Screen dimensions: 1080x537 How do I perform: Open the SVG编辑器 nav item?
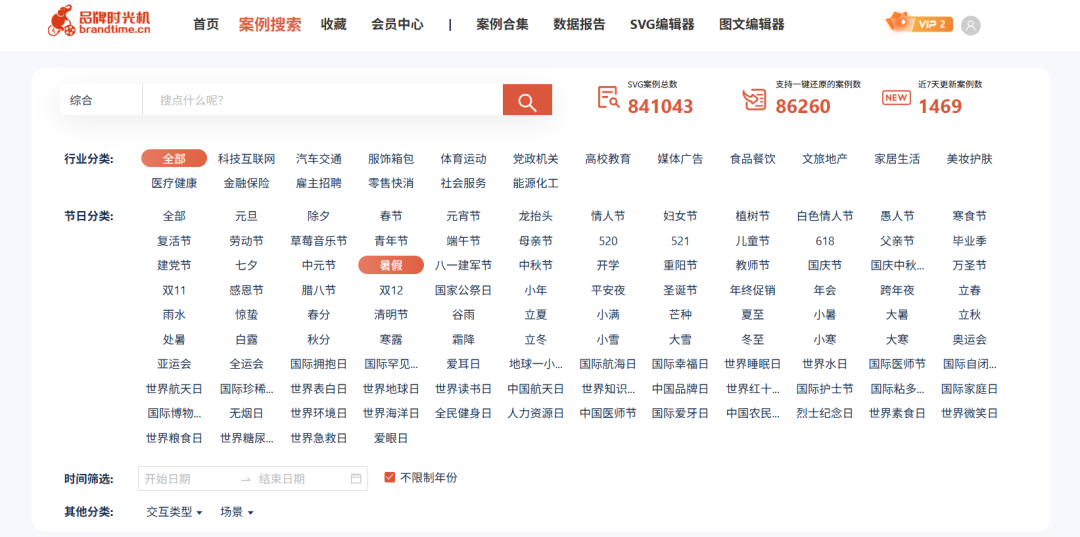coord(662,24)
